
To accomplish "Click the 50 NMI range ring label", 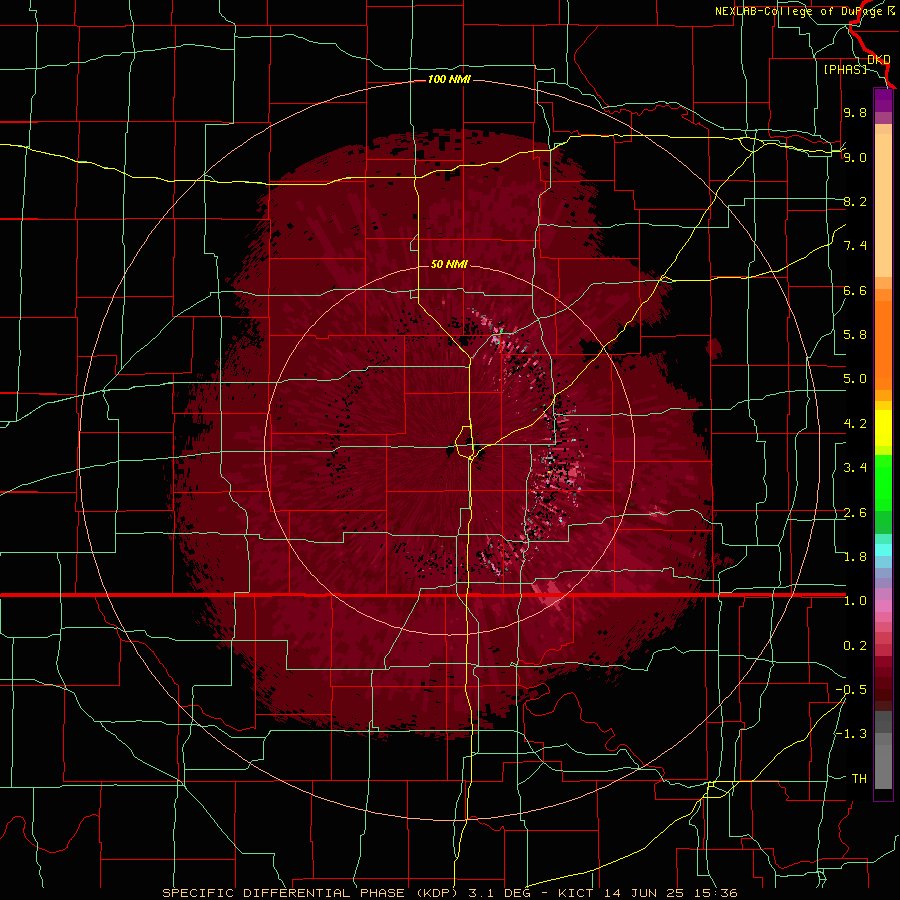I will [449, 264].
